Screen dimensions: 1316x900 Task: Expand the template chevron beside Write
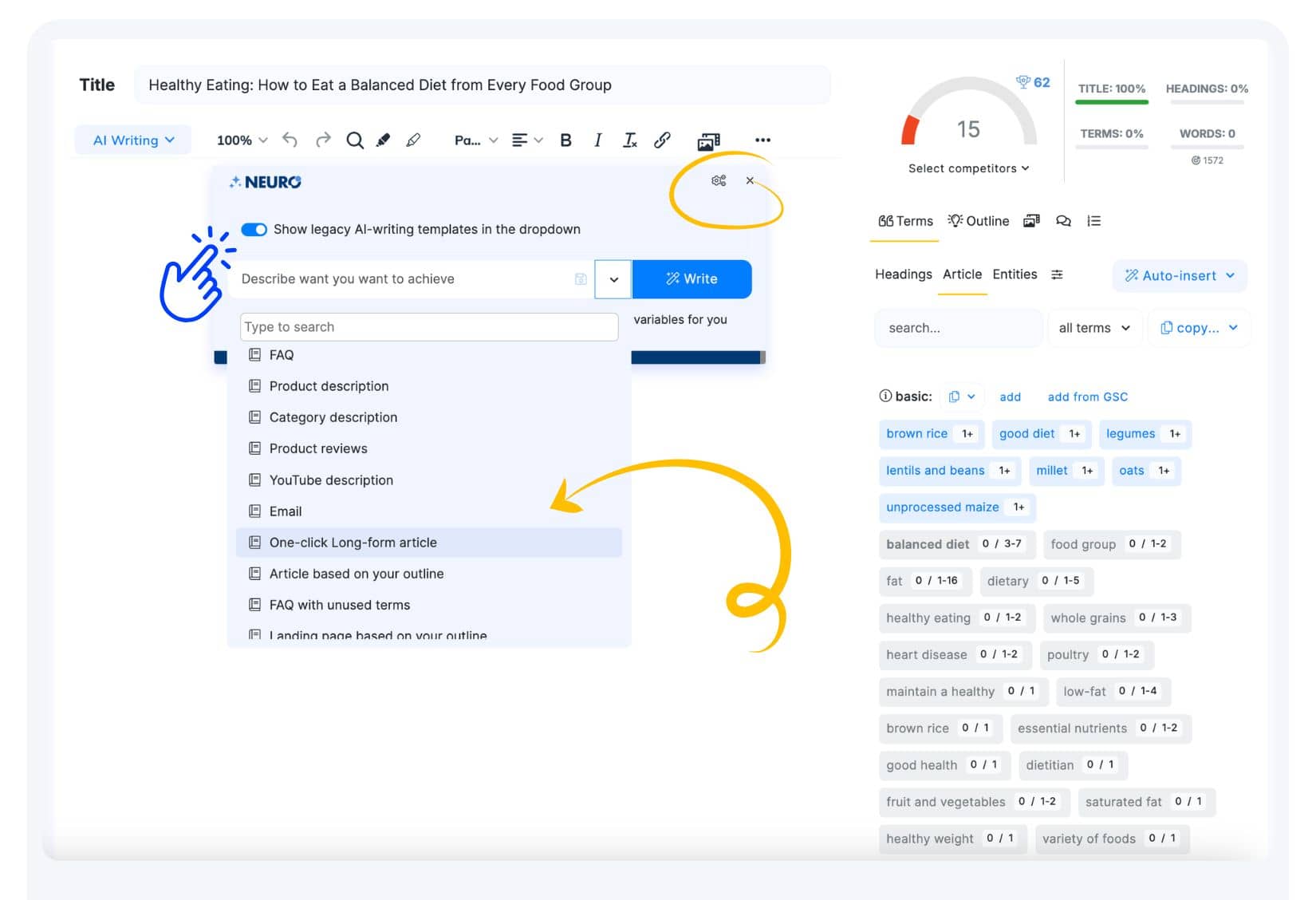(613, 279)
